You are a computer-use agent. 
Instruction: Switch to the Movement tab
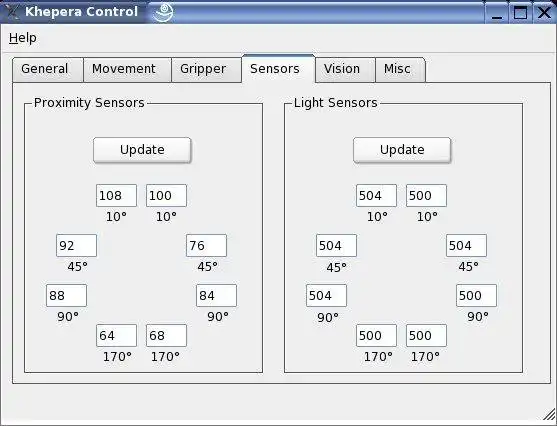[x=127, y=69]
